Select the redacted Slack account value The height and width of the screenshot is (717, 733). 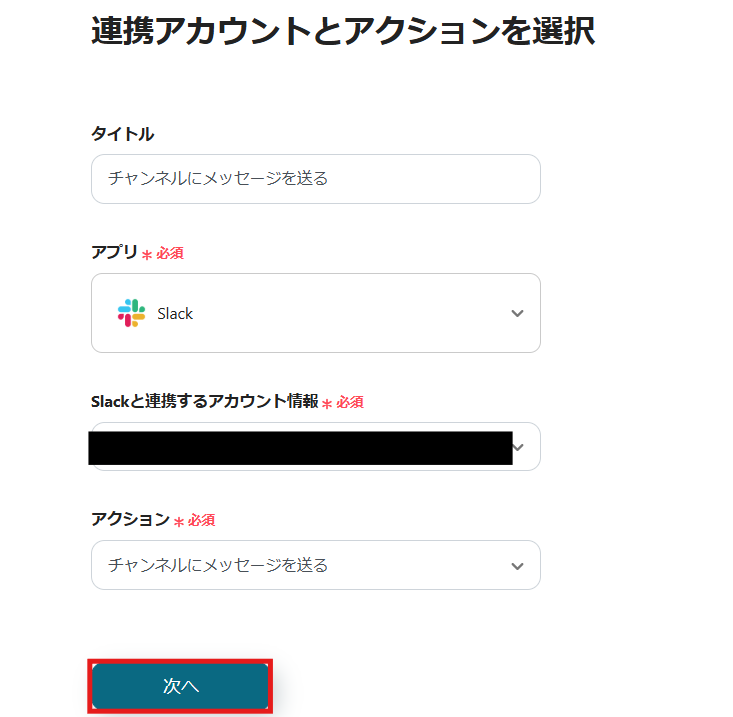click(x=300, y=448)
